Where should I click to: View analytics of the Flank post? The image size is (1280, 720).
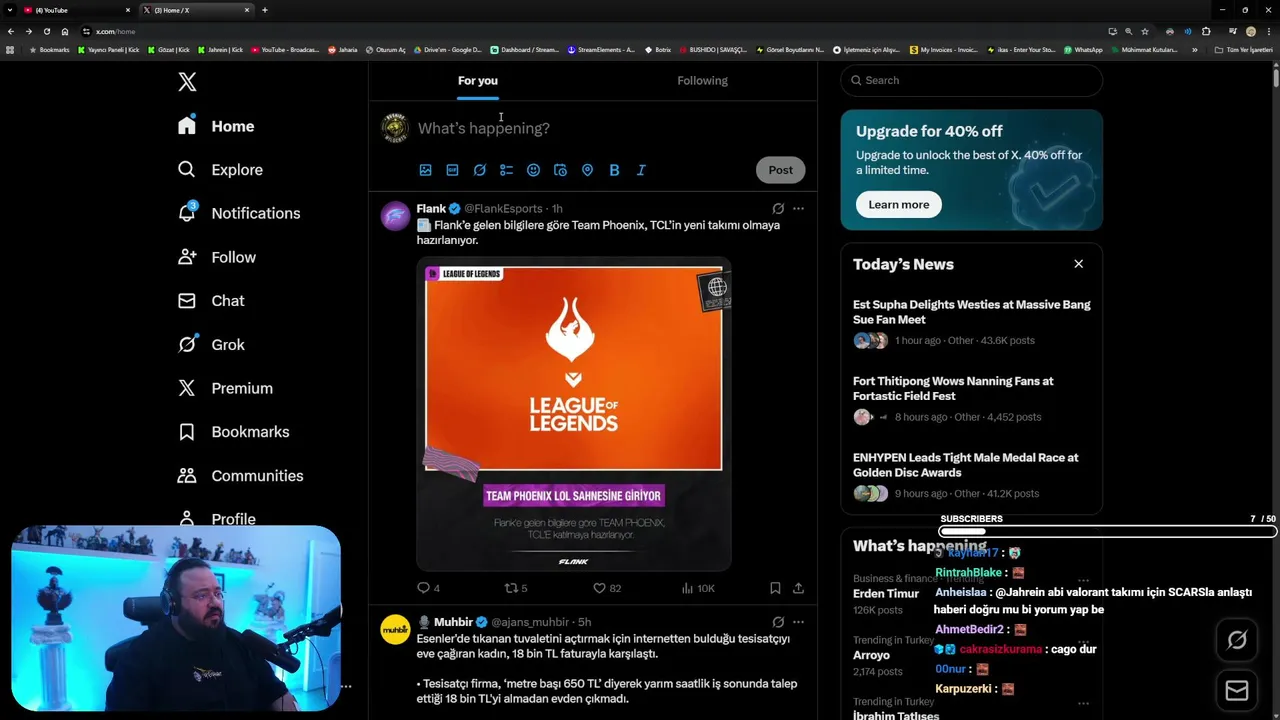pyautogui.click(x=698, y=588)
